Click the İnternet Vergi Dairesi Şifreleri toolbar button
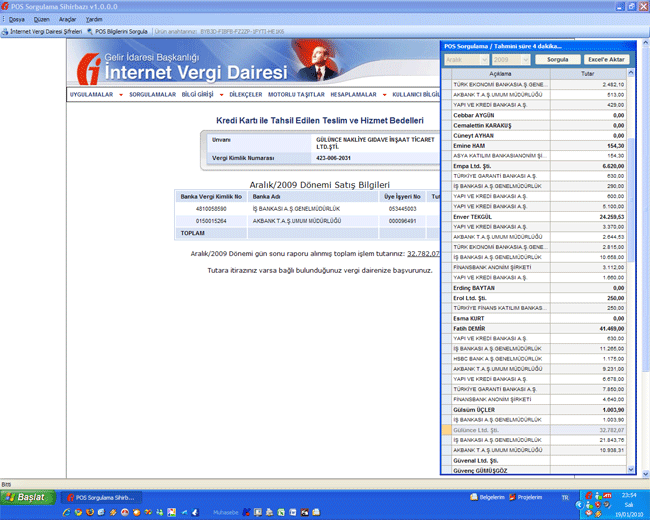The width and height of the screenshot is (650, 520). [x=42, y=32]
